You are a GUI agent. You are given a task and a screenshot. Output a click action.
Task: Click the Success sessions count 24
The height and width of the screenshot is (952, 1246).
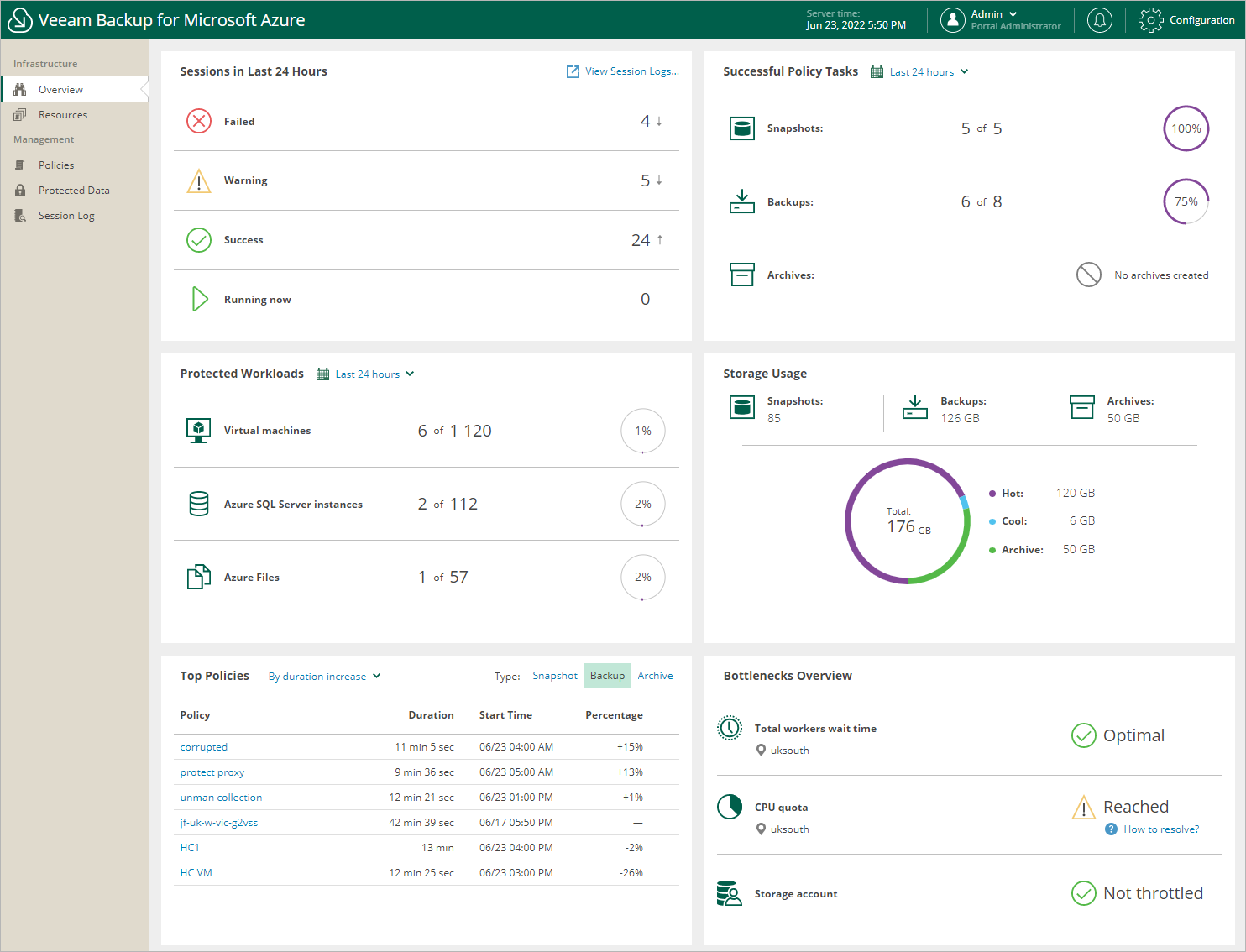[641, 240]
